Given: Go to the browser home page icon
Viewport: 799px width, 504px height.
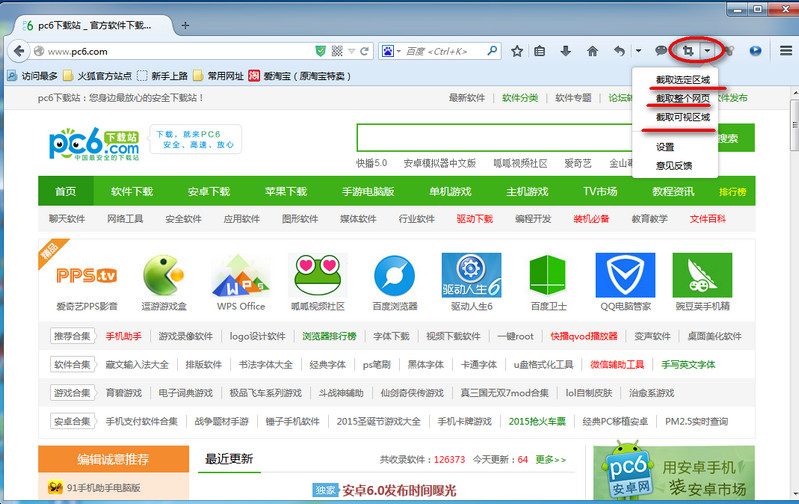Looking at the screenshot, I should [x=592, y=50].
